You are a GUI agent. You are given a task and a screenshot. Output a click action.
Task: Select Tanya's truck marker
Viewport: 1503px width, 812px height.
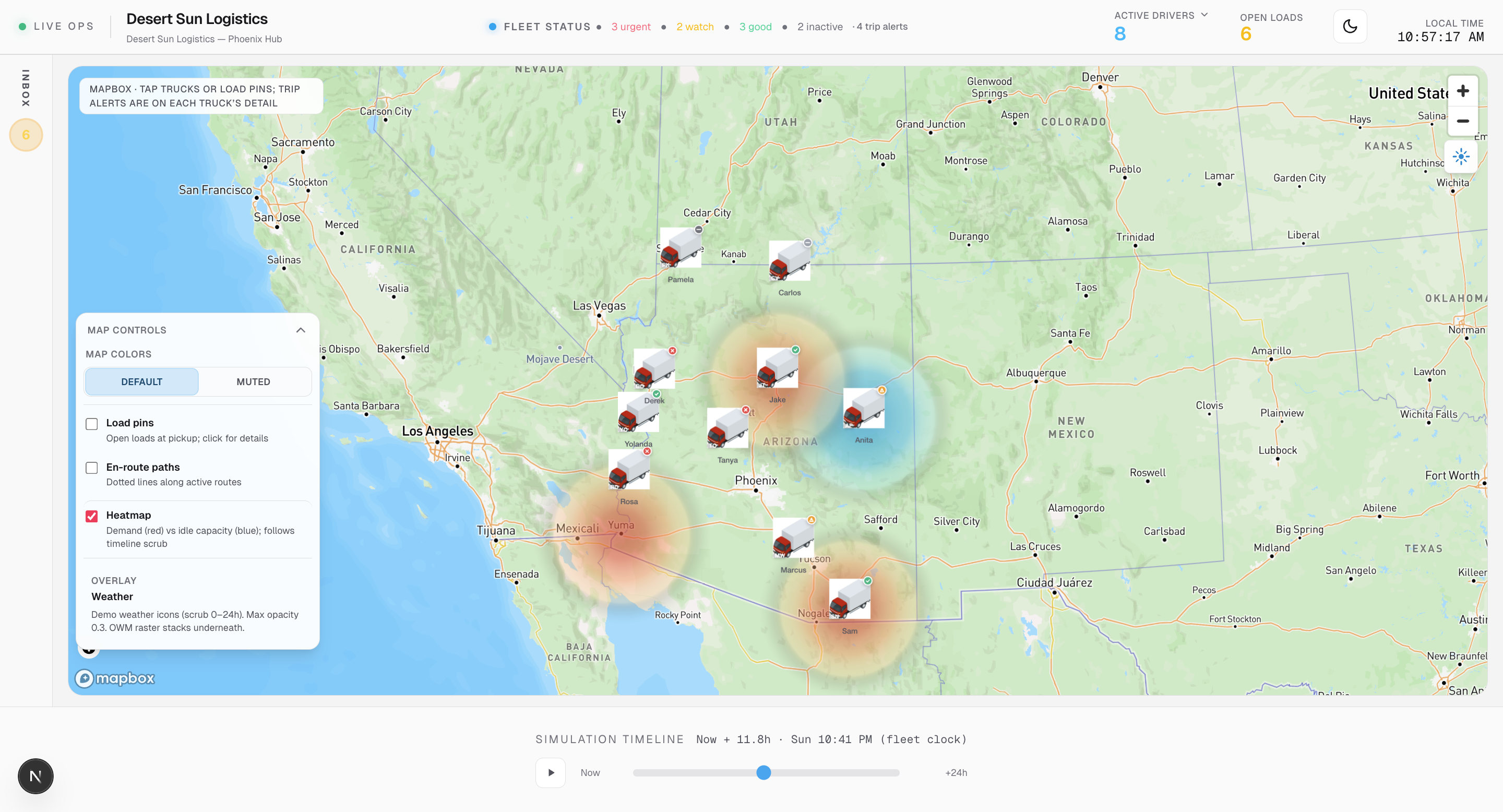pos(727,428)
